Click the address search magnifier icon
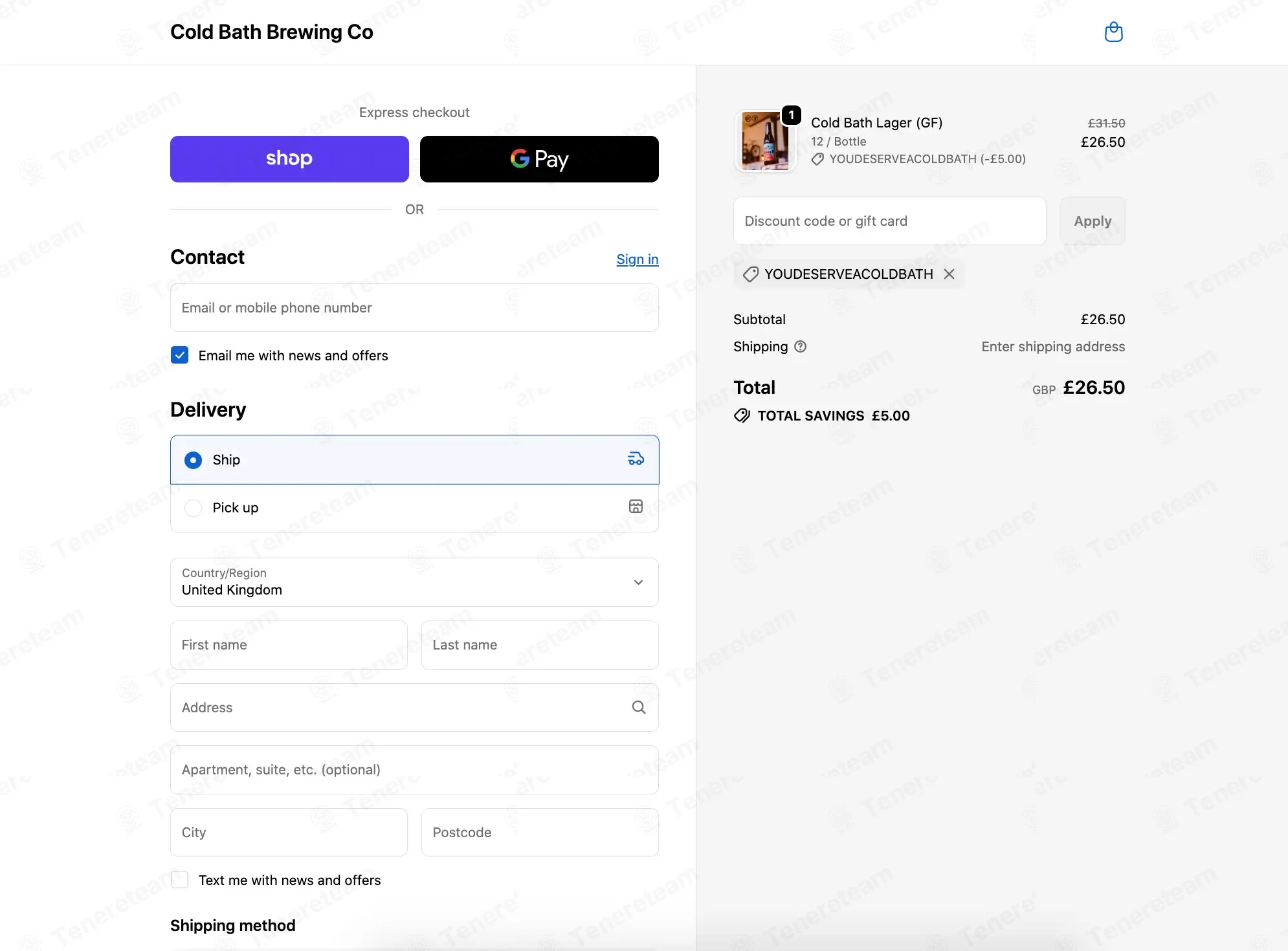 click(639, 707)
